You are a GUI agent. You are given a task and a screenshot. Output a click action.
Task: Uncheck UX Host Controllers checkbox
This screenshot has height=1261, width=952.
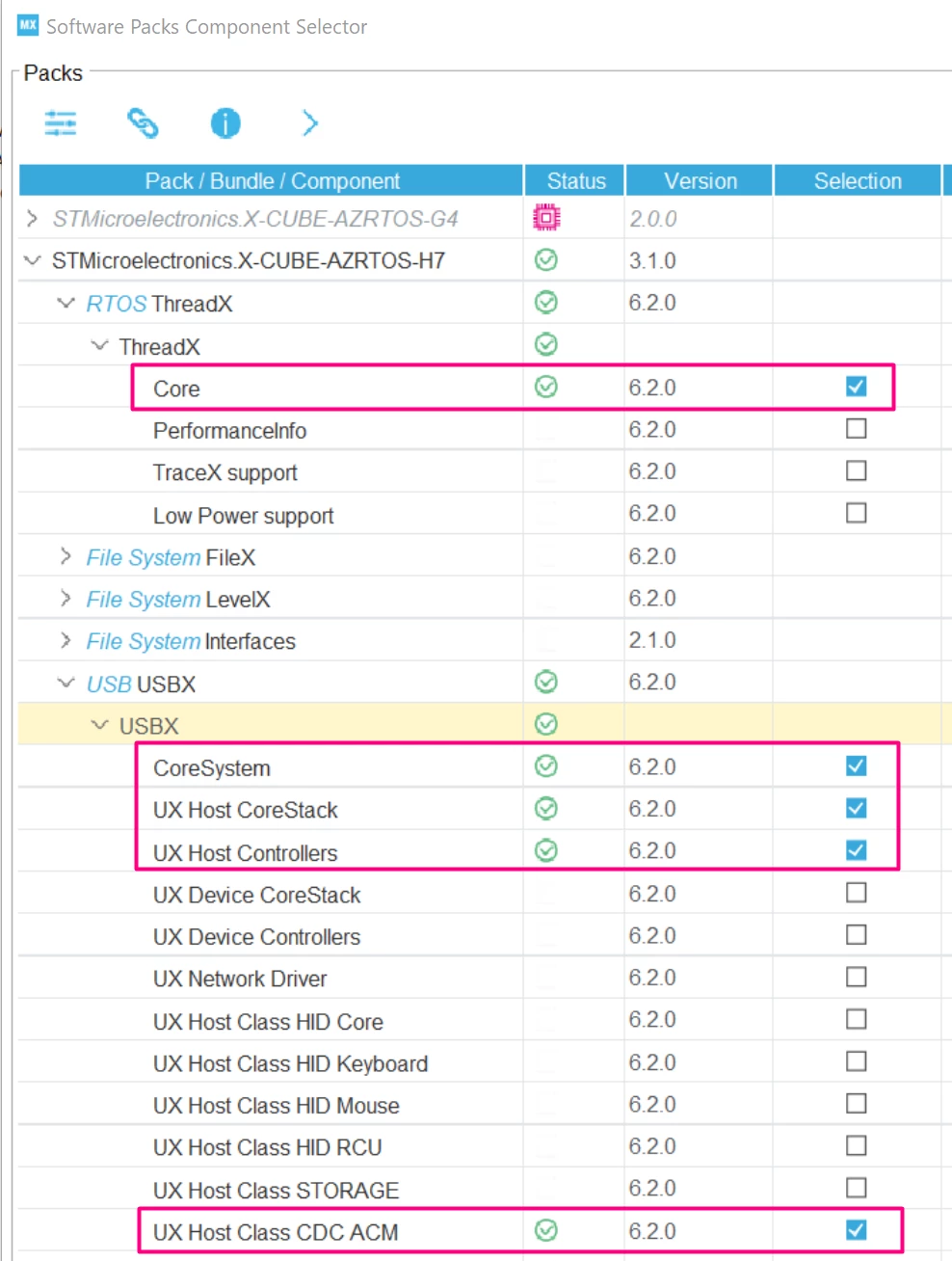point(856,850)
